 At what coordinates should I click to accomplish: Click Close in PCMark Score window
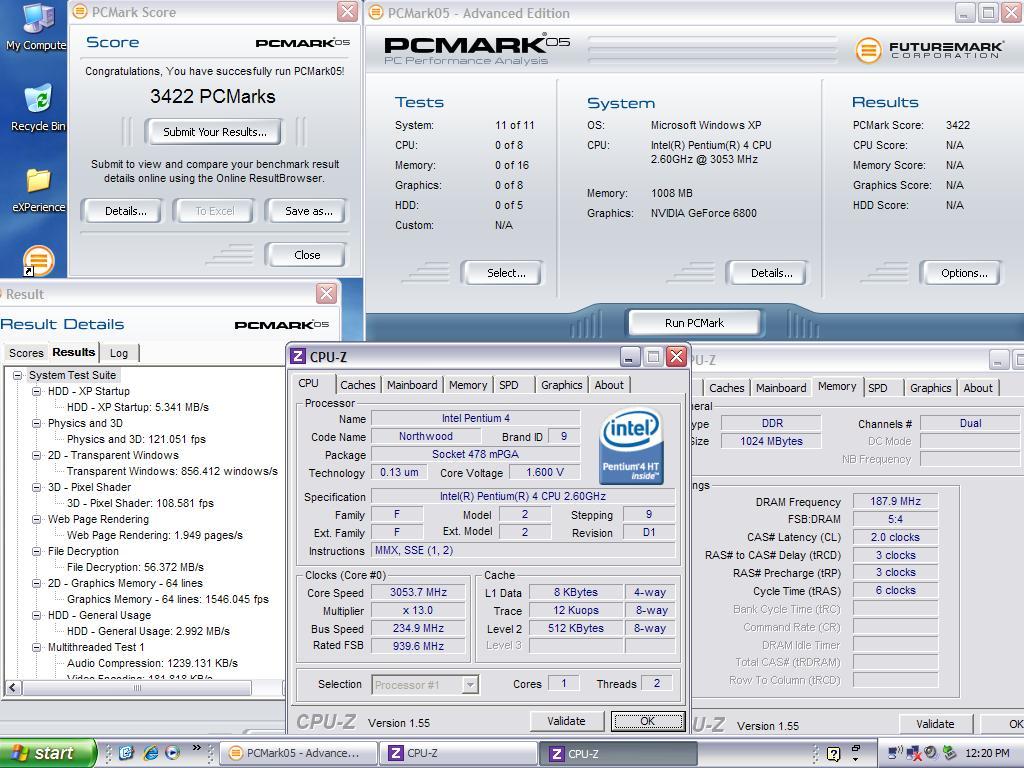[x=306, y=255]
